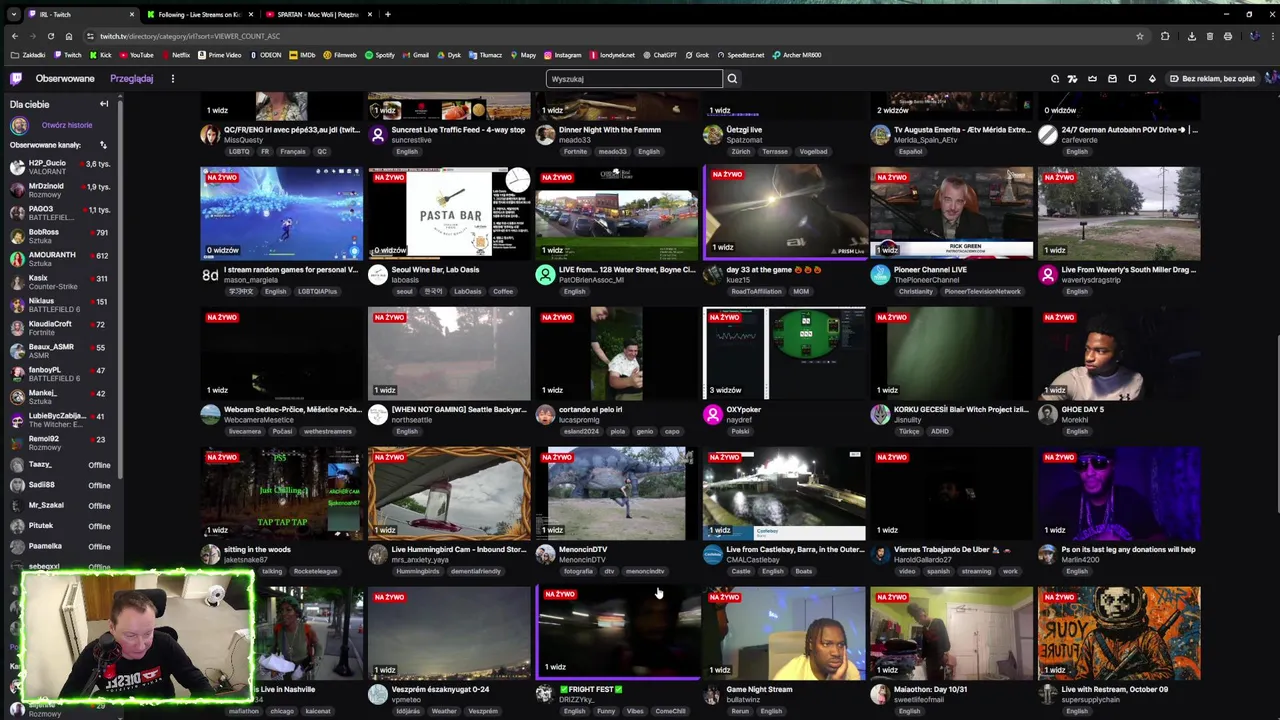
Task: Reload the page
Action: click(x=51, y=36)
